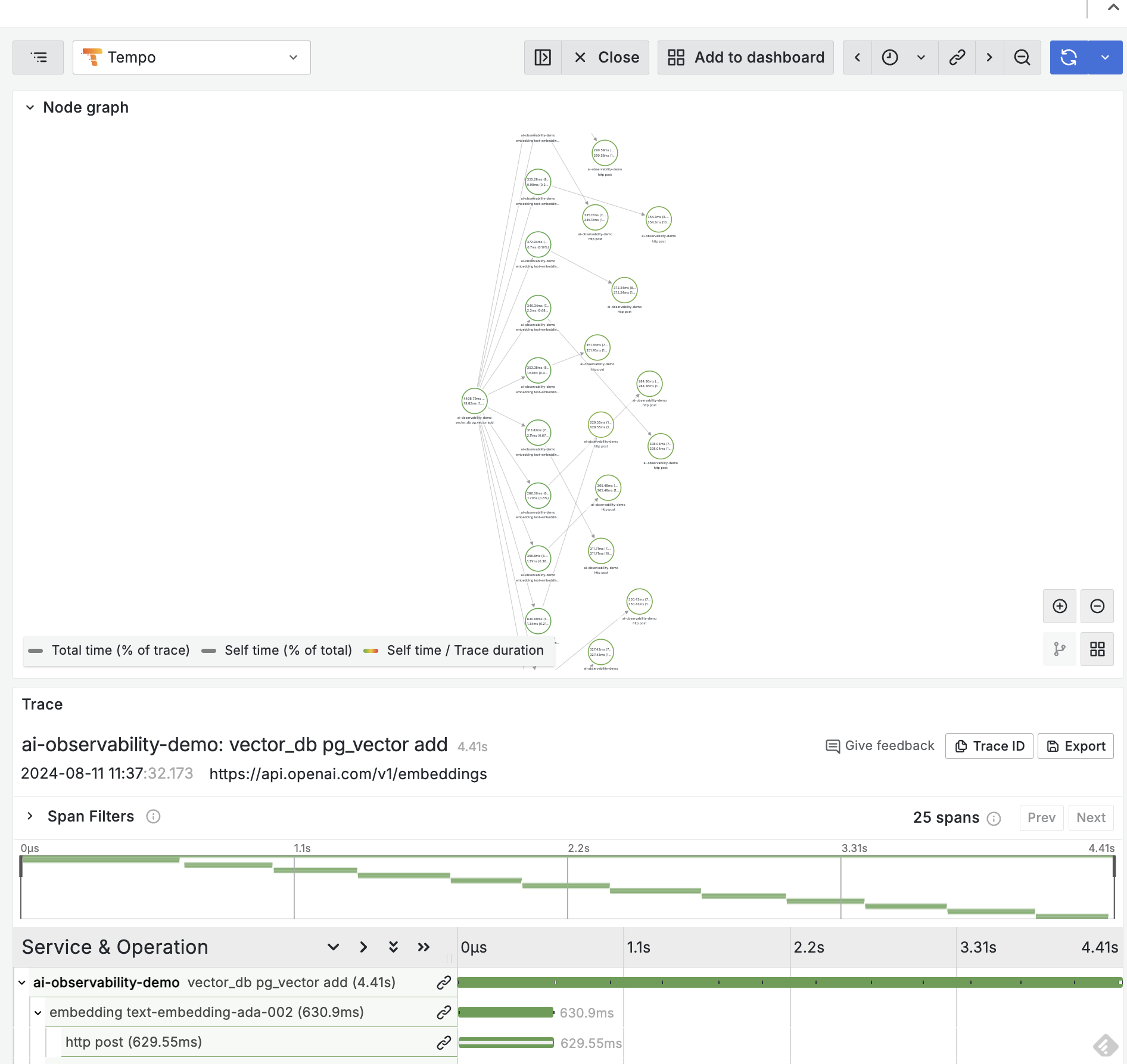The height and width of the screenshot is (1064, 1127).
Task: Click the split pane layout icon
Action: point(543,57)
